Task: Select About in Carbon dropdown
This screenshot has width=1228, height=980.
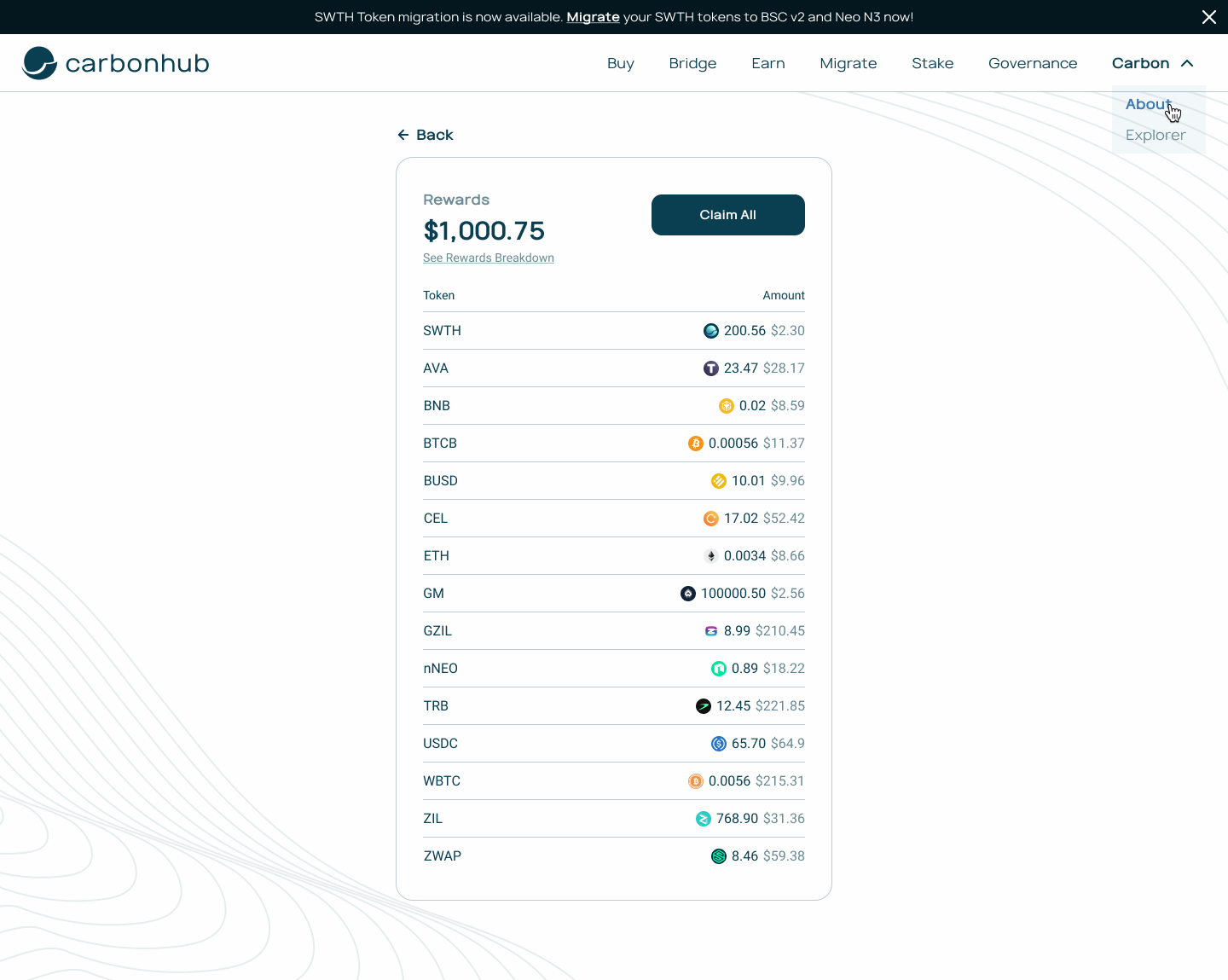Action: coord(1149,104)
